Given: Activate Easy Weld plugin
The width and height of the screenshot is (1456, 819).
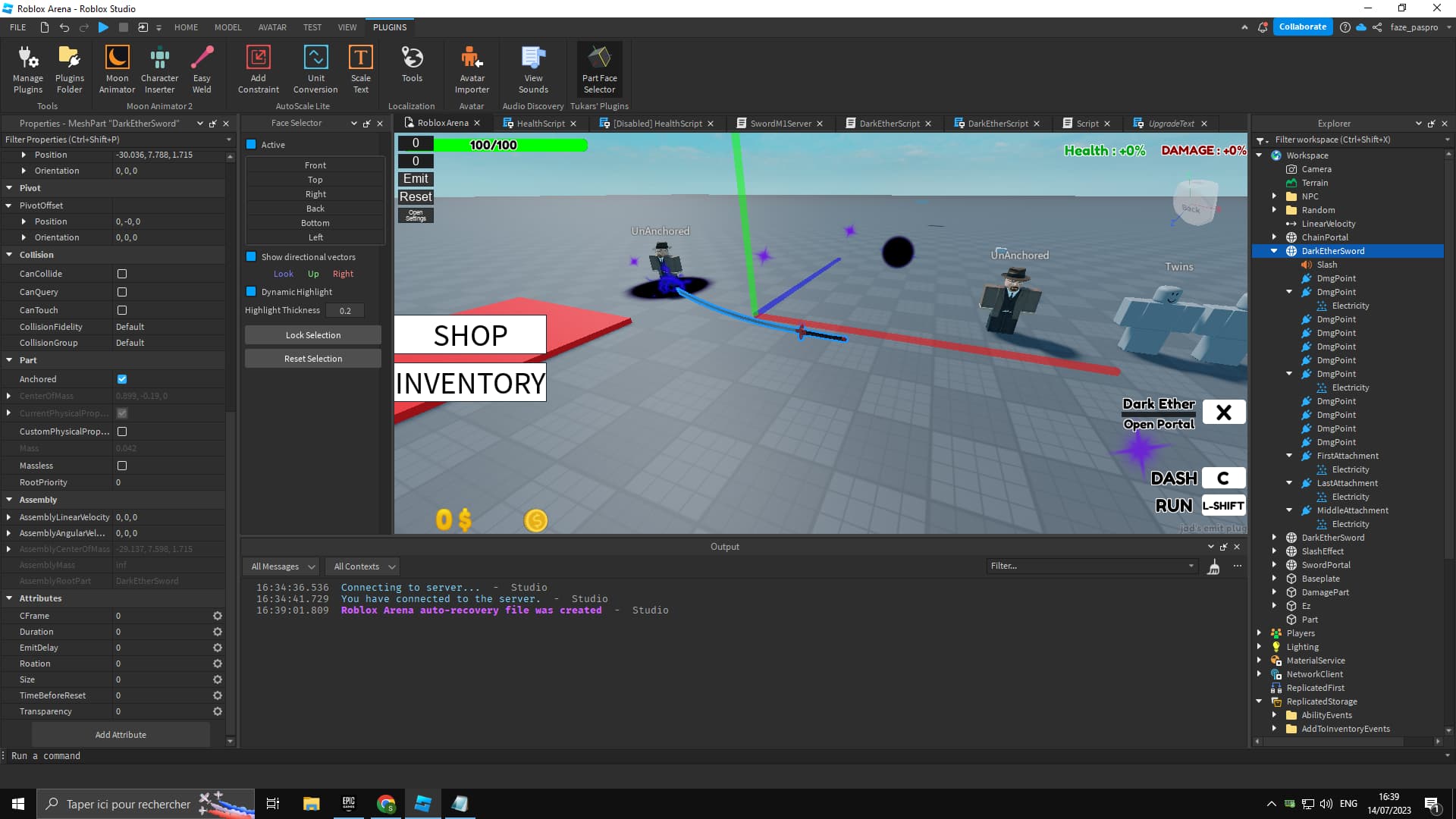Looking at the screenshot, I should (202, 69).
